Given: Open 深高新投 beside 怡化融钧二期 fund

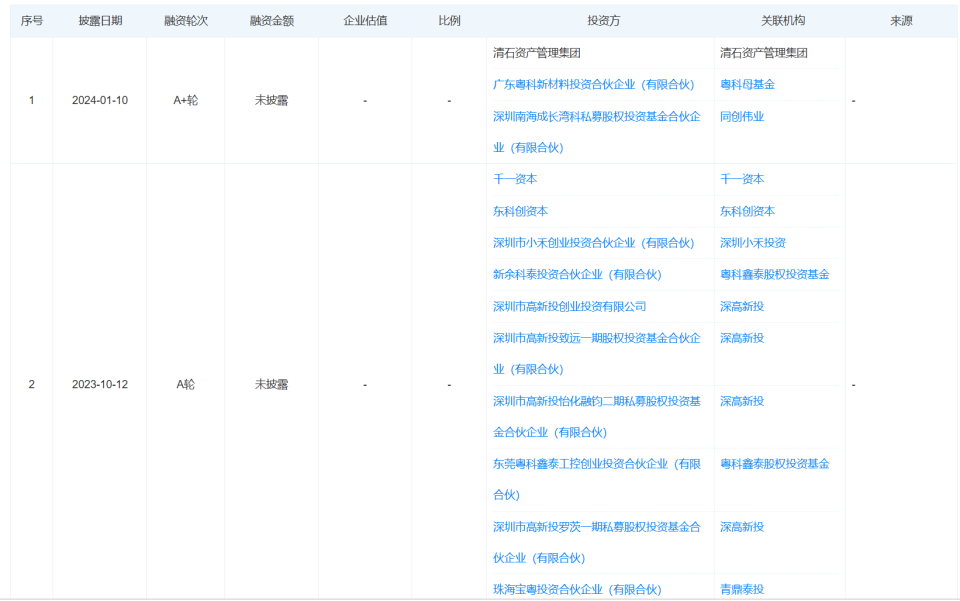Looking at the screenshot, I should pos(741,401).
